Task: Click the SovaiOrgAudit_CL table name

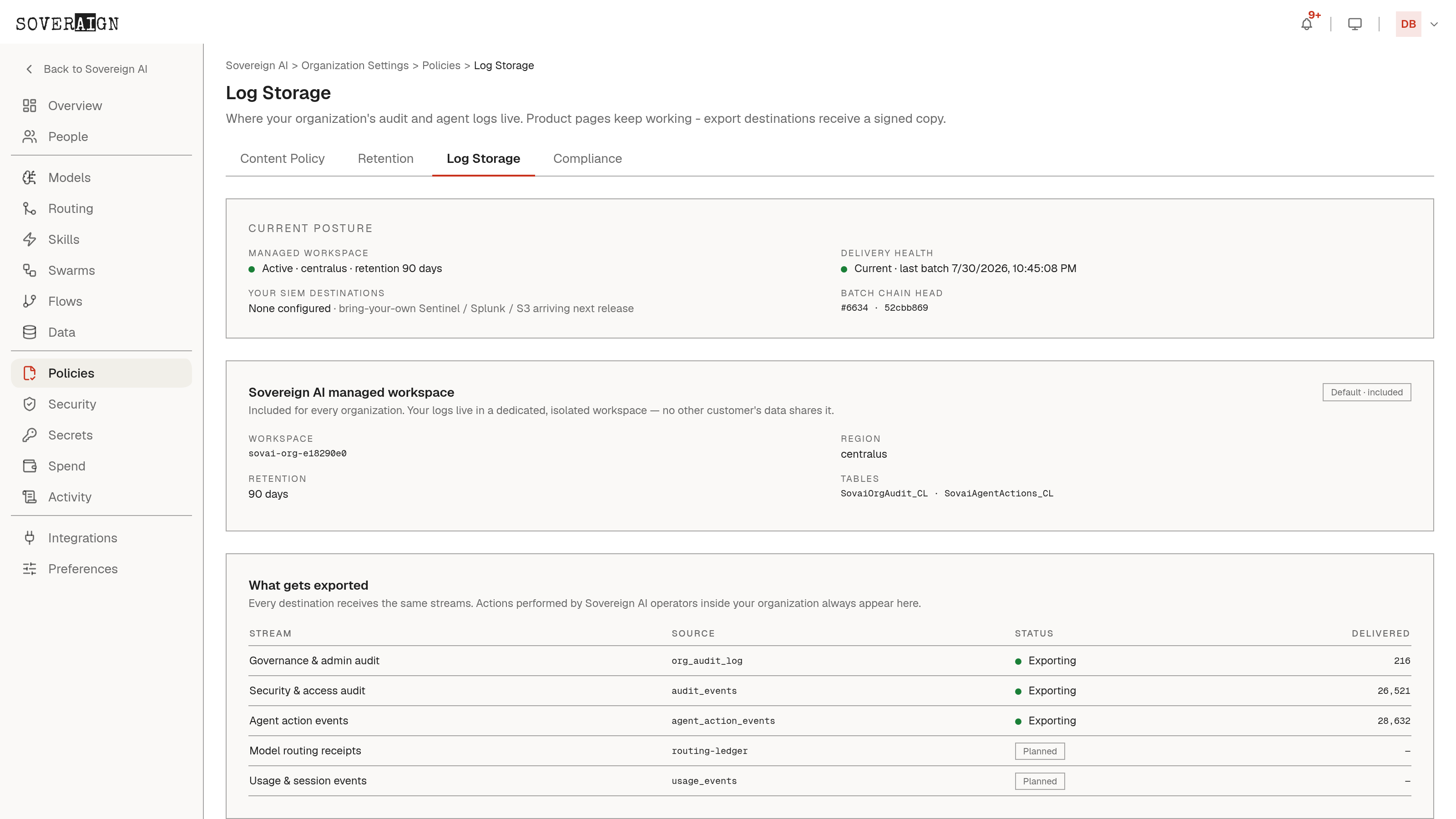Action: [x=884, y=493]
